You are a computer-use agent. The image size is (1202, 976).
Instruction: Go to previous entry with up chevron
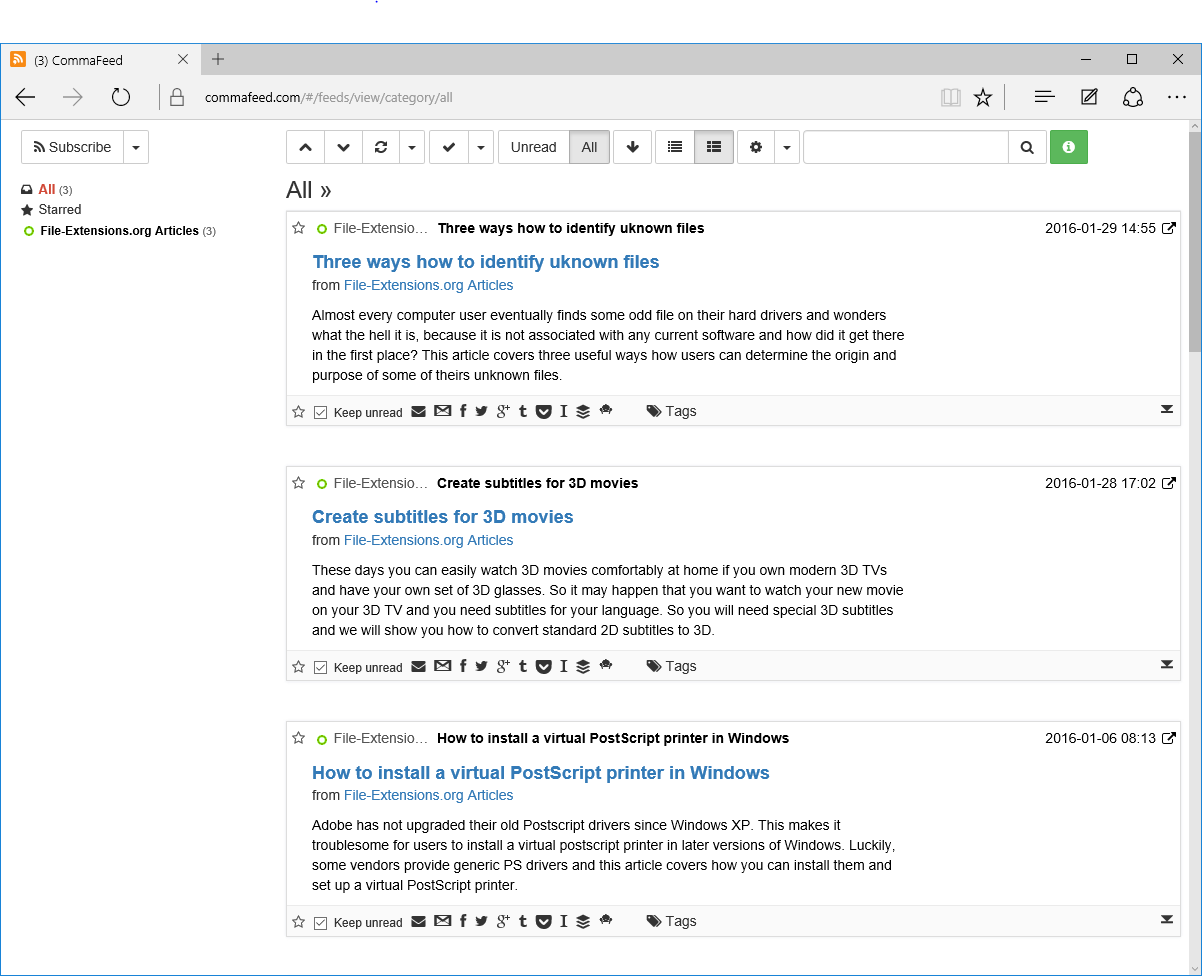click(x=305, y=147)
